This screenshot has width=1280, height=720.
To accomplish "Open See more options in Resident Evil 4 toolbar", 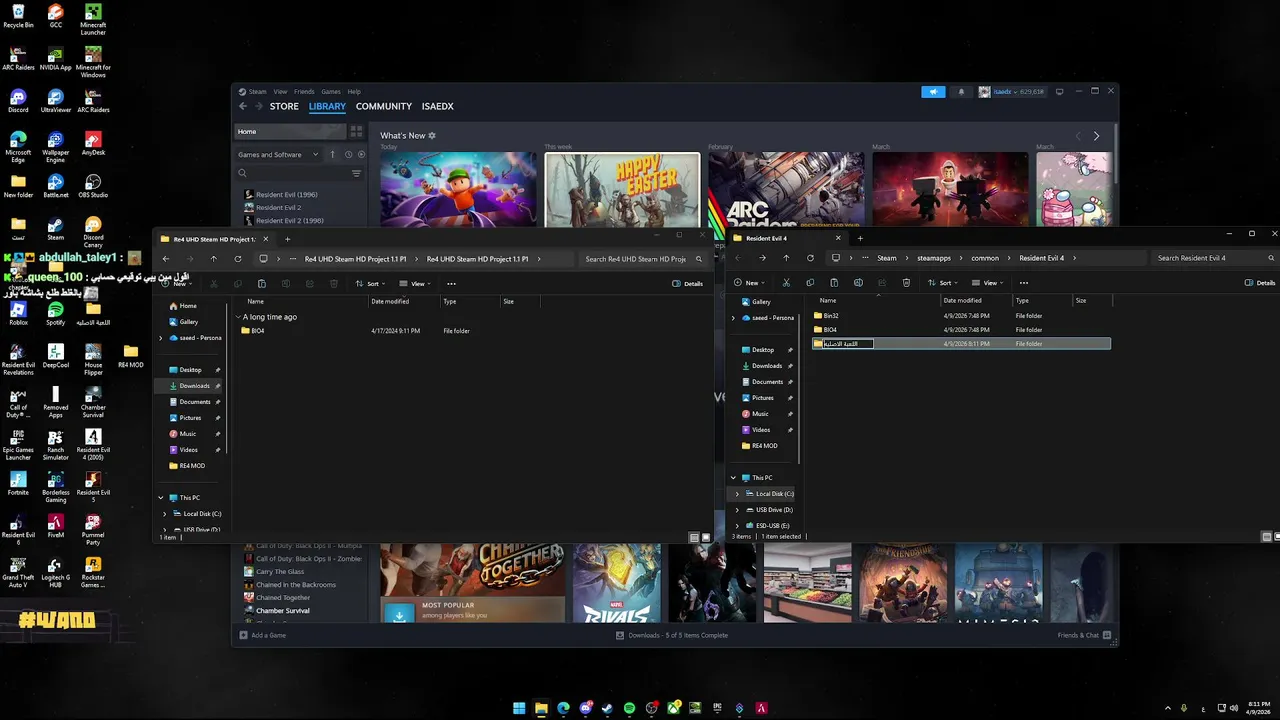I will click(x=1023, y=283).
